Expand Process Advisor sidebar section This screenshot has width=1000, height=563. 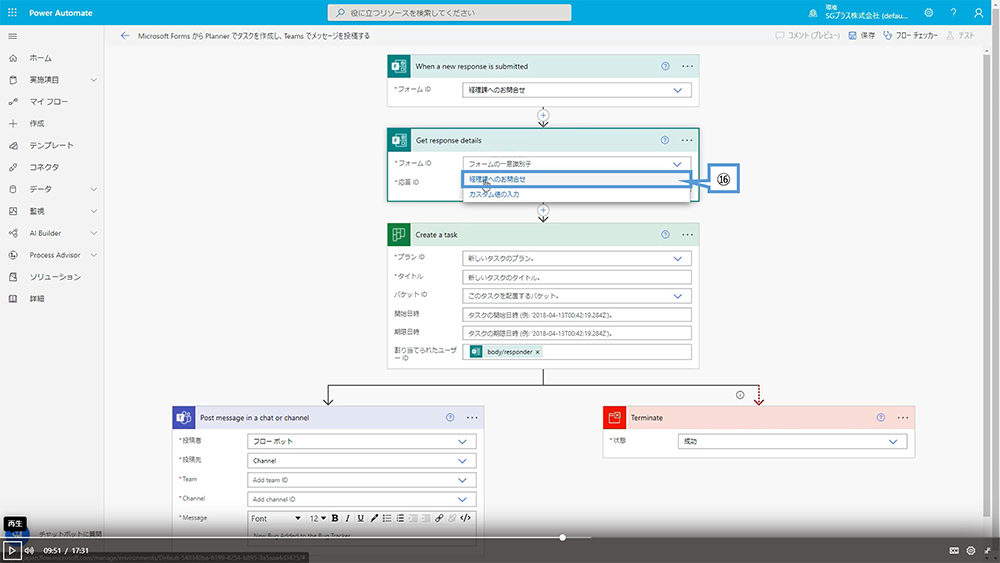coord(94,255)
